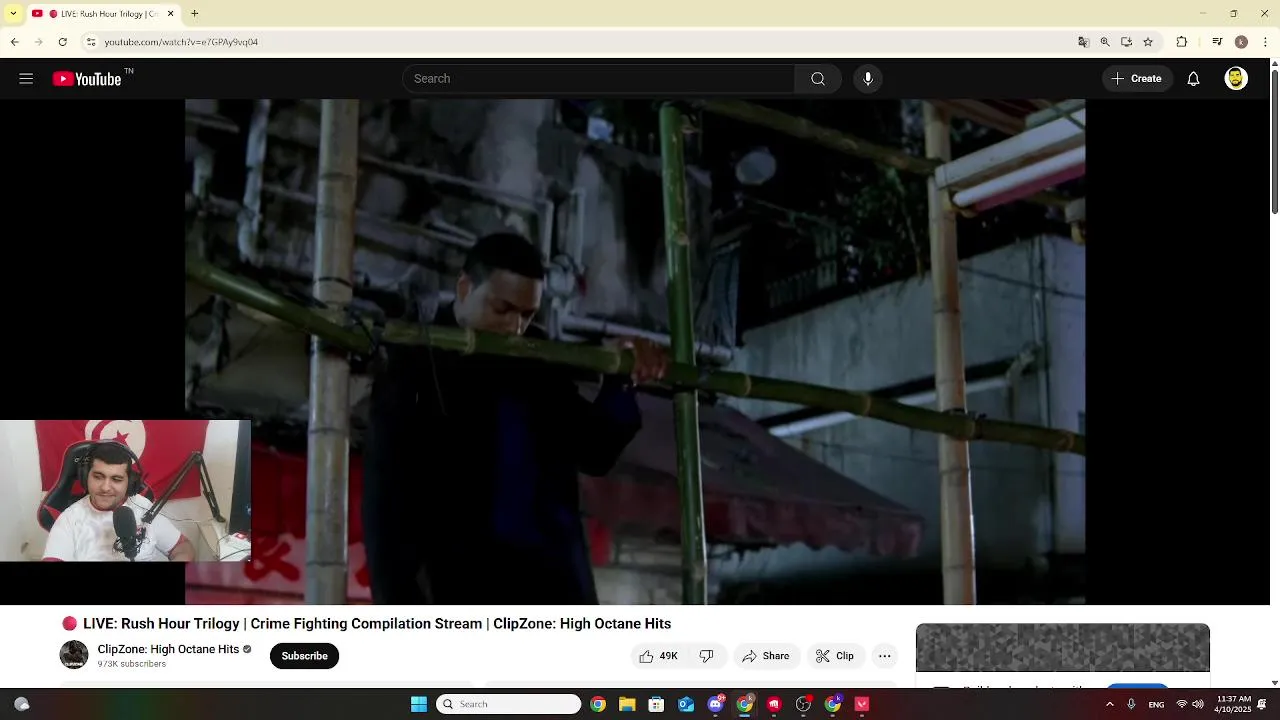Show hidden system tray icons
Viewport: 1280px width, 720px height.
pyautogui.click(x=1109, y=704)
